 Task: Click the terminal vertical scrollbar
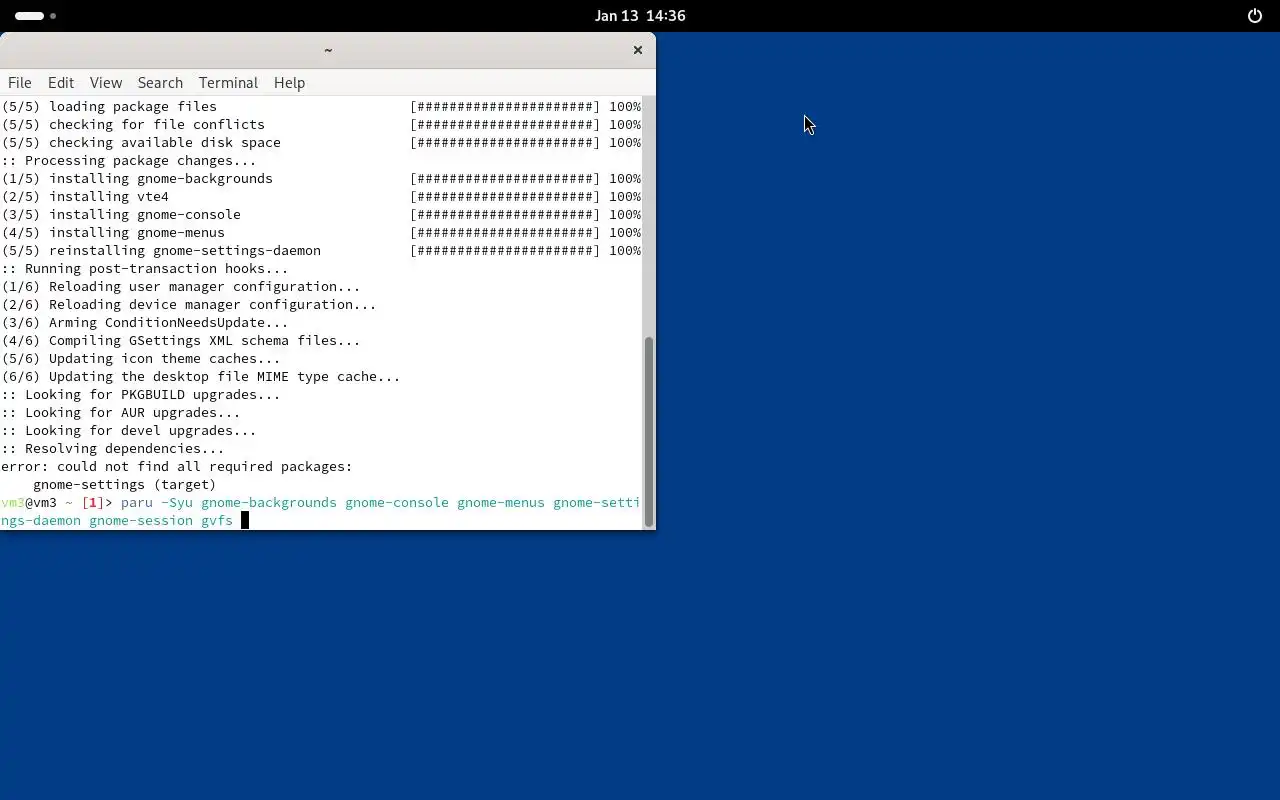click(649, 430)
